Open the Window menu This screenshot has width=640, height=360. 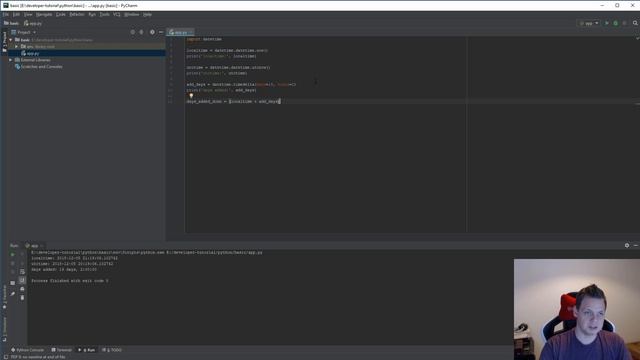tap(131, 14)
